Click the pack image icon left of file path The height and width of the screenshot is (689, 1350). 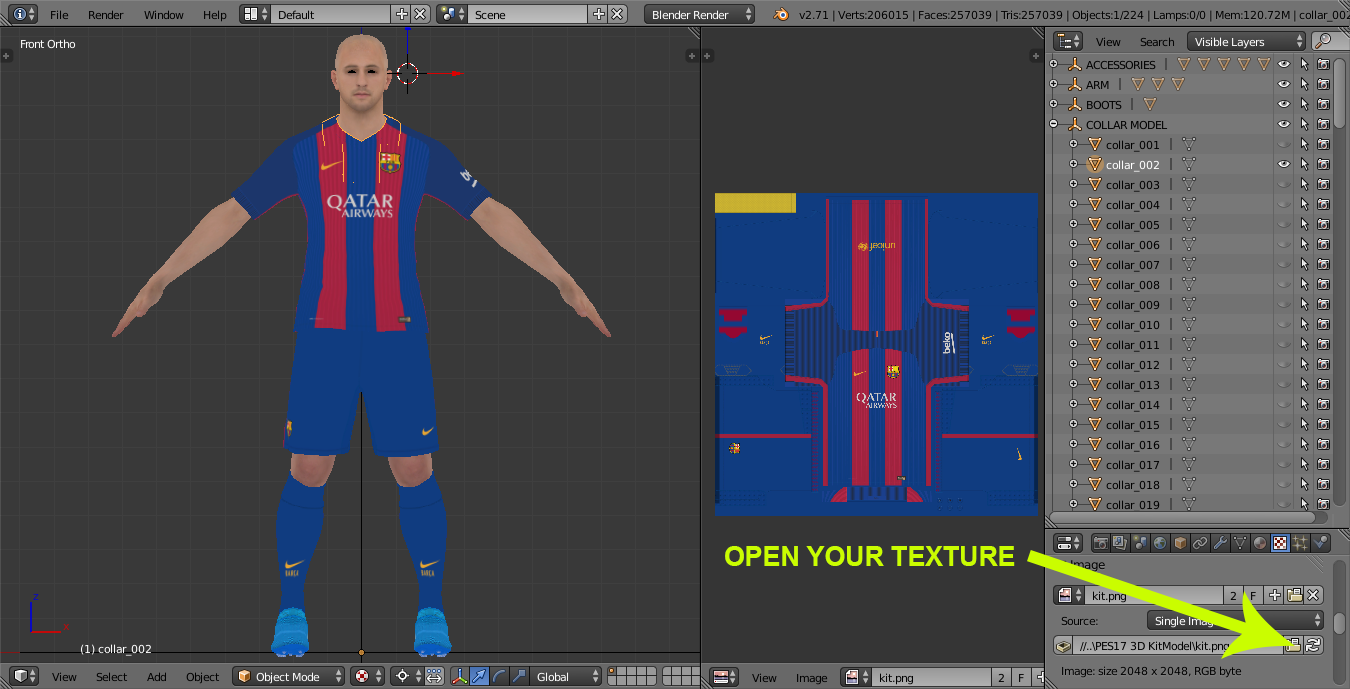pos(1064,645)
